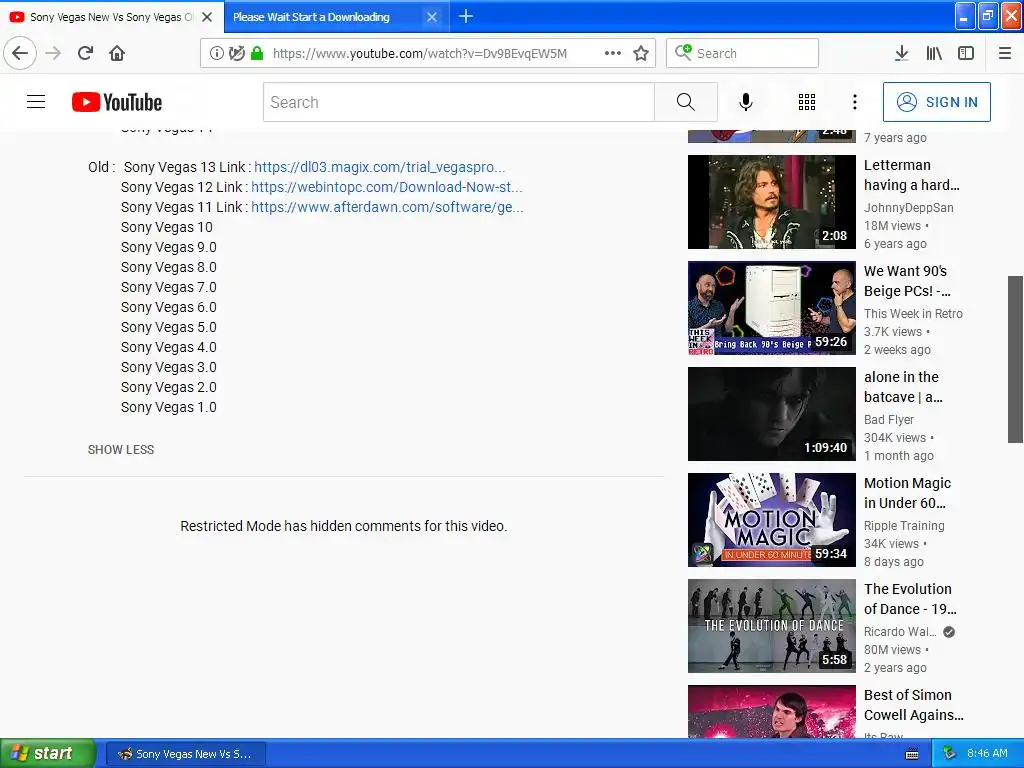This screenshot has height=768, width=1024.
Task: Click Best of Simon Cowell title
Action: tap(914, 705)
